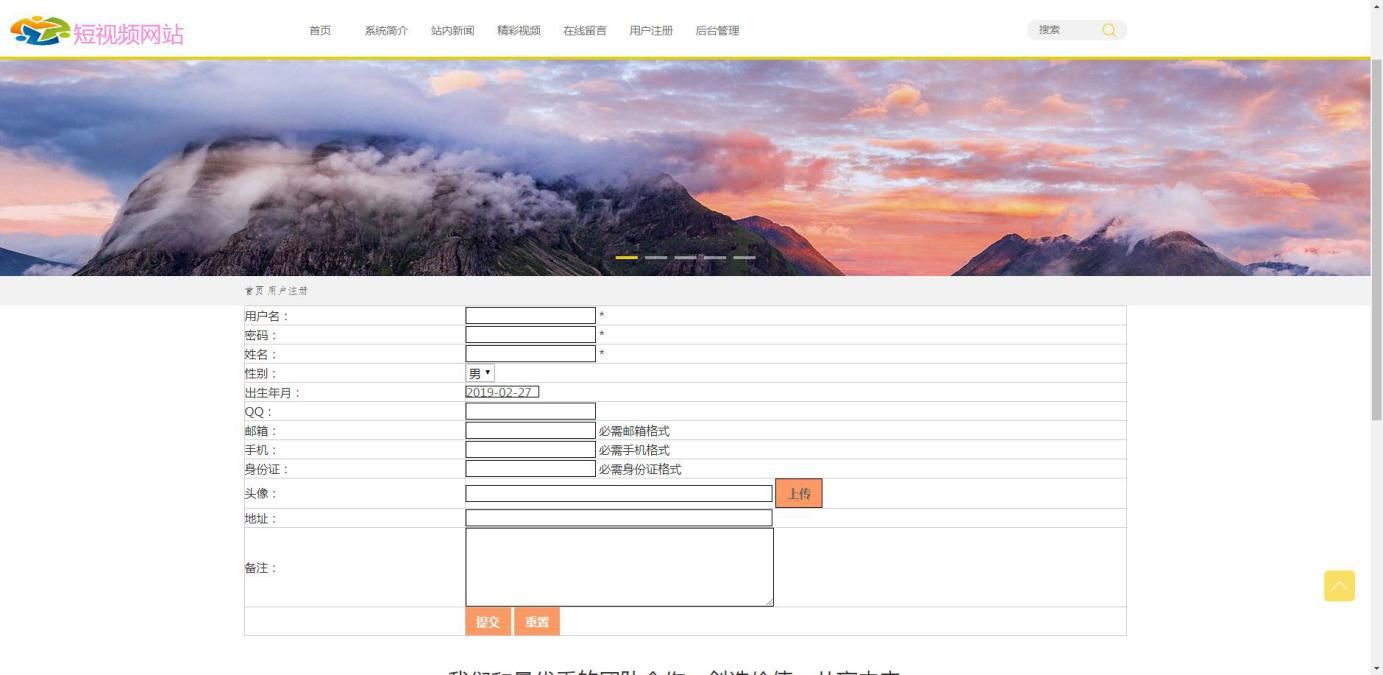
Task: Click the 备注： label
Action: [260, 568]
